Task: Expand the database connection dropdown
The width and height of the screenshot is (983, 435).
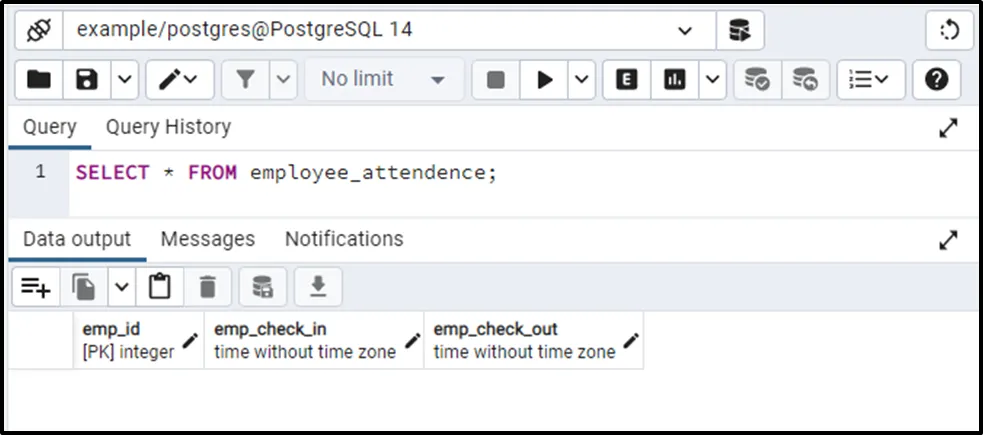Action: pyautogui.click(x=685, y=31)
